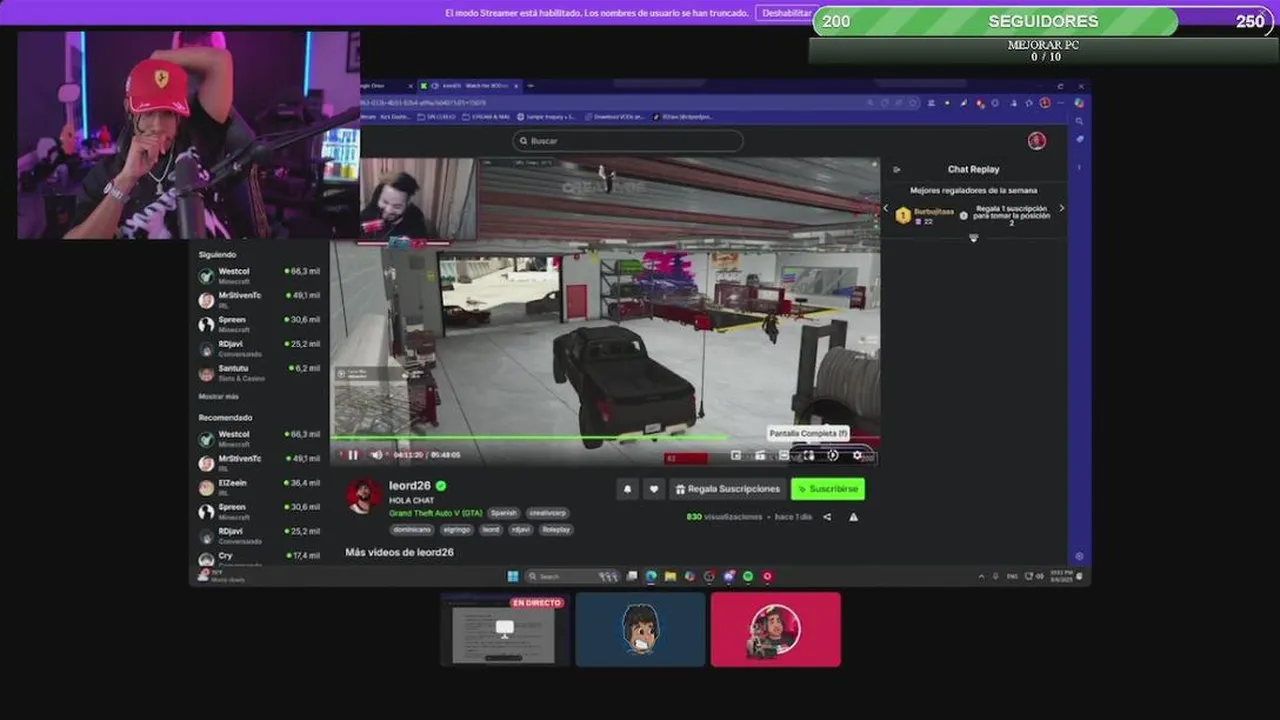Screen dimensions: 1280x720
Task: Open Cry in the Recomendado list
Action: (259, 559)
